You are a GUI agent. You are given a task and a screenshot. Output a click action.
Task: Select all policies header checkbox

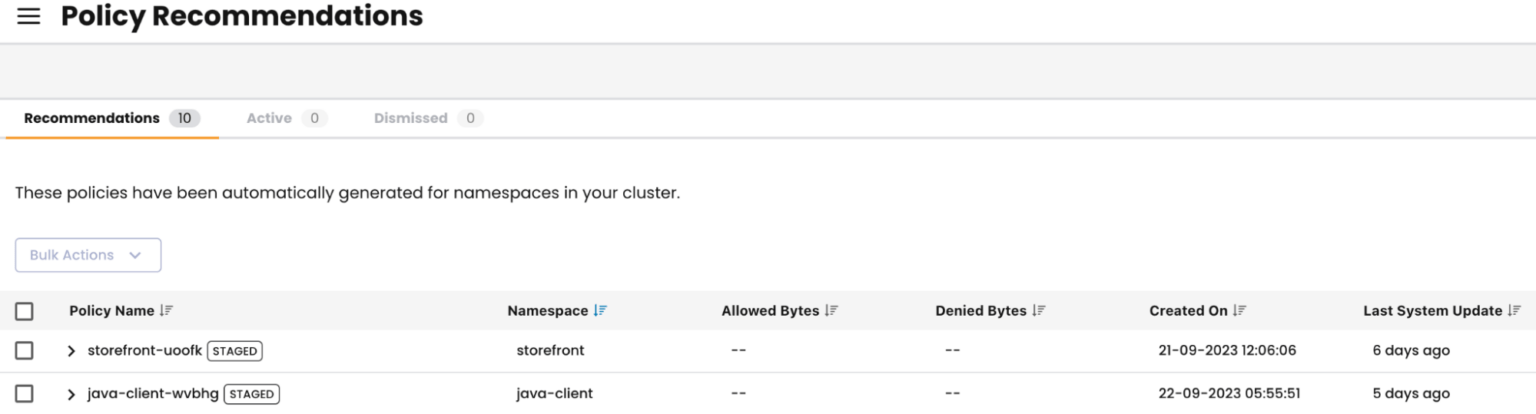coord(25,312)
